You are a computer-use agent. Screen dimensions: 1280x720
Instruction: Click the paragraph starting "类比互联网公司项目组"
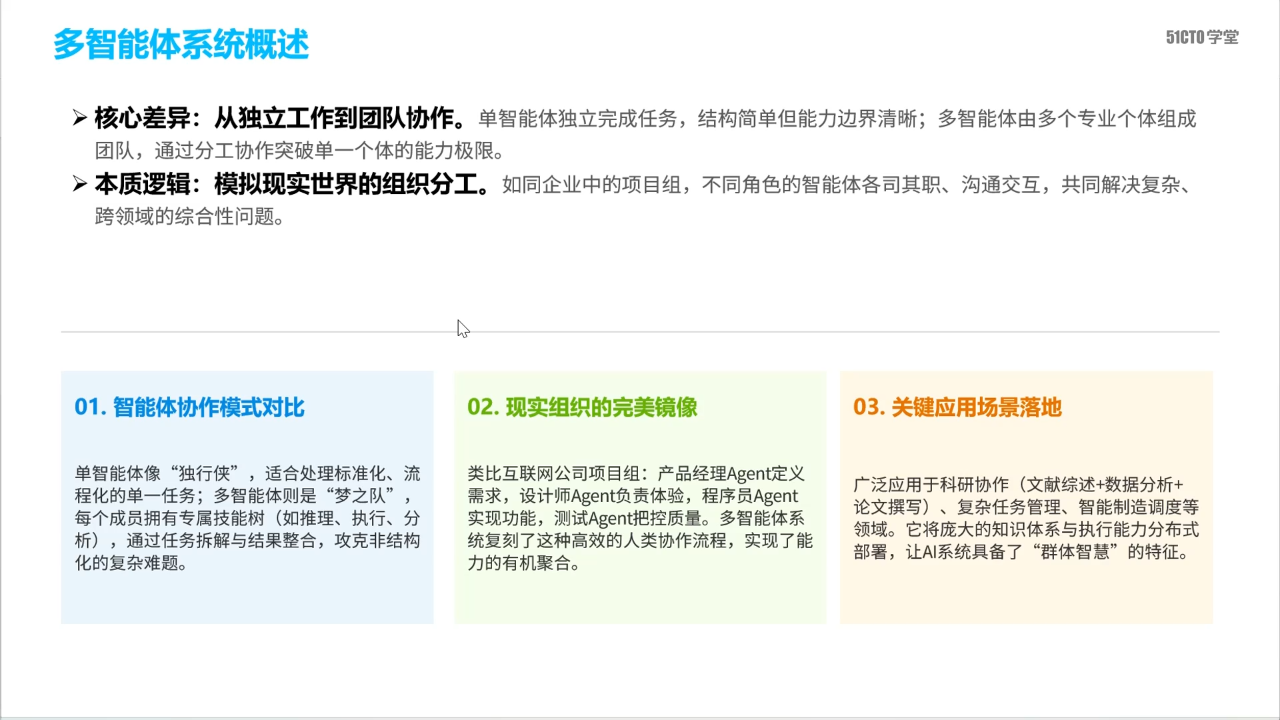(x=640, y=518)
